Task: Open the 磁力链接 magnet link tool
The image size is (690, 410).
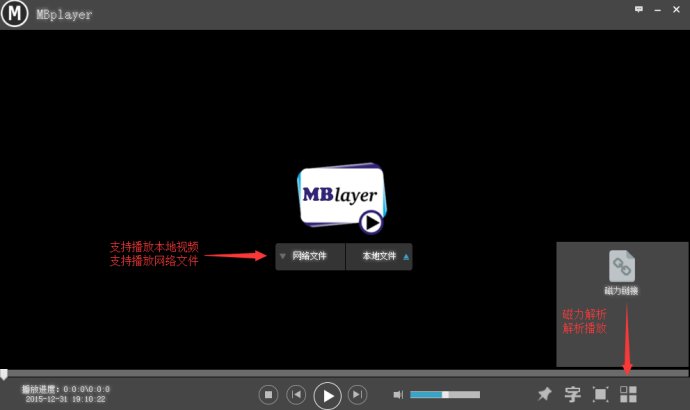Action: [x=622, y=273]
